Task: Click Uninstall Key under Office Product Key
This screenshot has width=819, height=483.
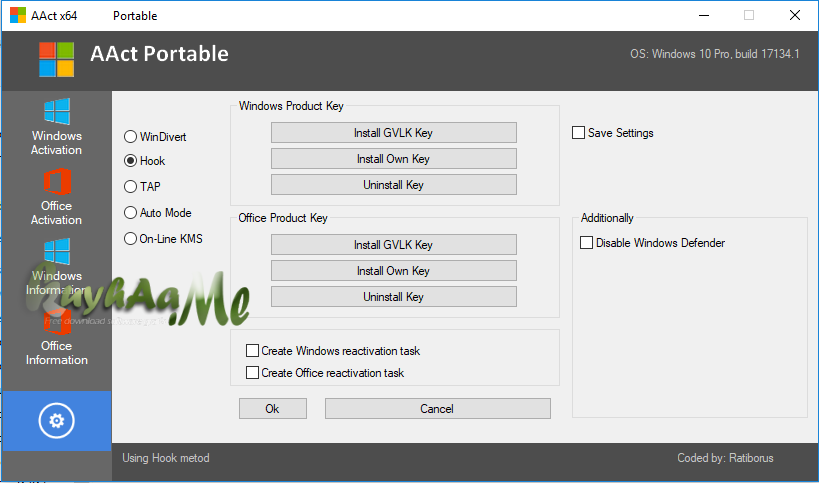Action: click(394, 297)
